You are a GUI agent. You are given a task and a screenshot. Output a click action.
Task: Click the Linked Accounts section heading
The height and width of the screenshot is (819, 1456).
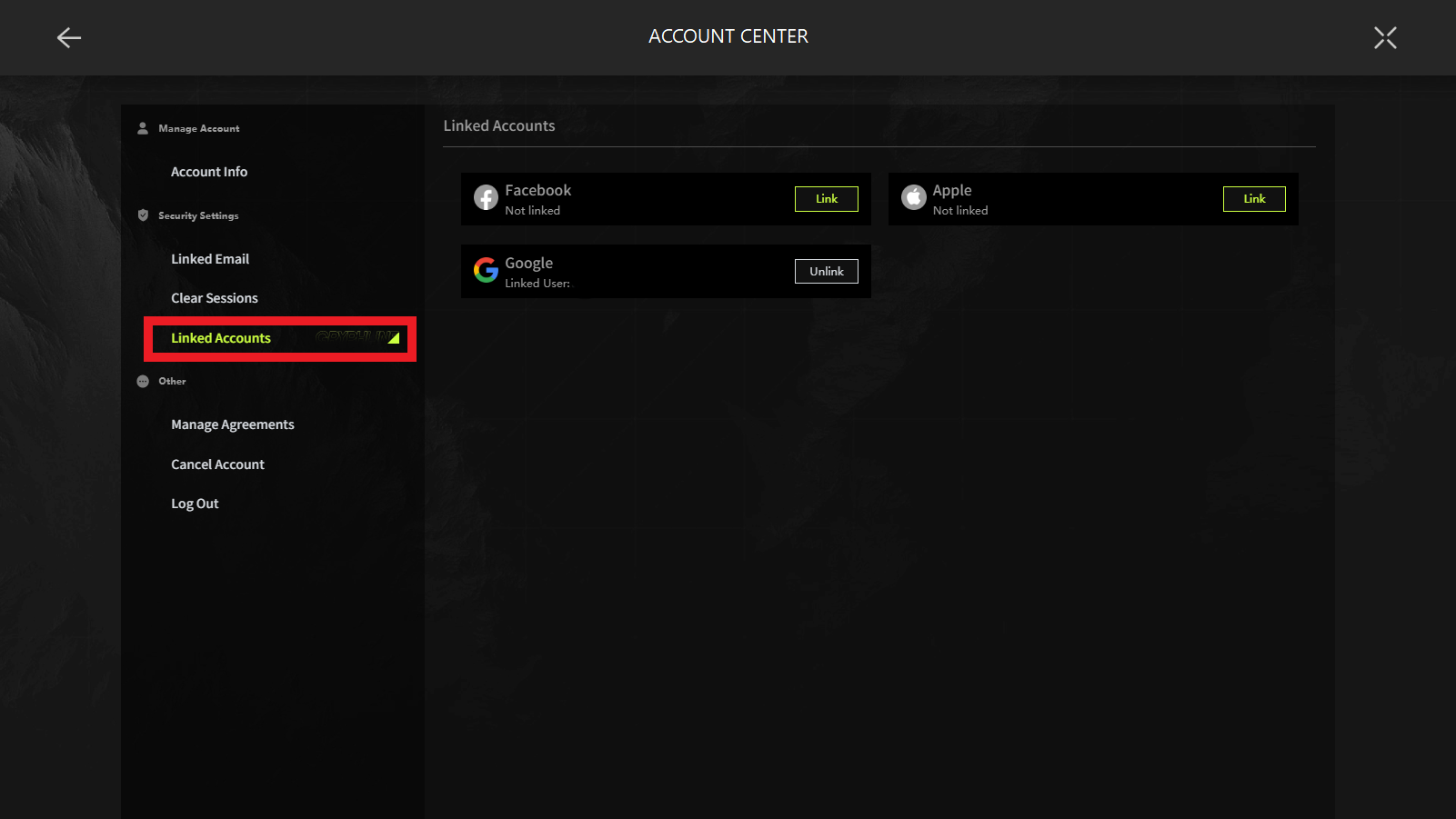[499, 126]
